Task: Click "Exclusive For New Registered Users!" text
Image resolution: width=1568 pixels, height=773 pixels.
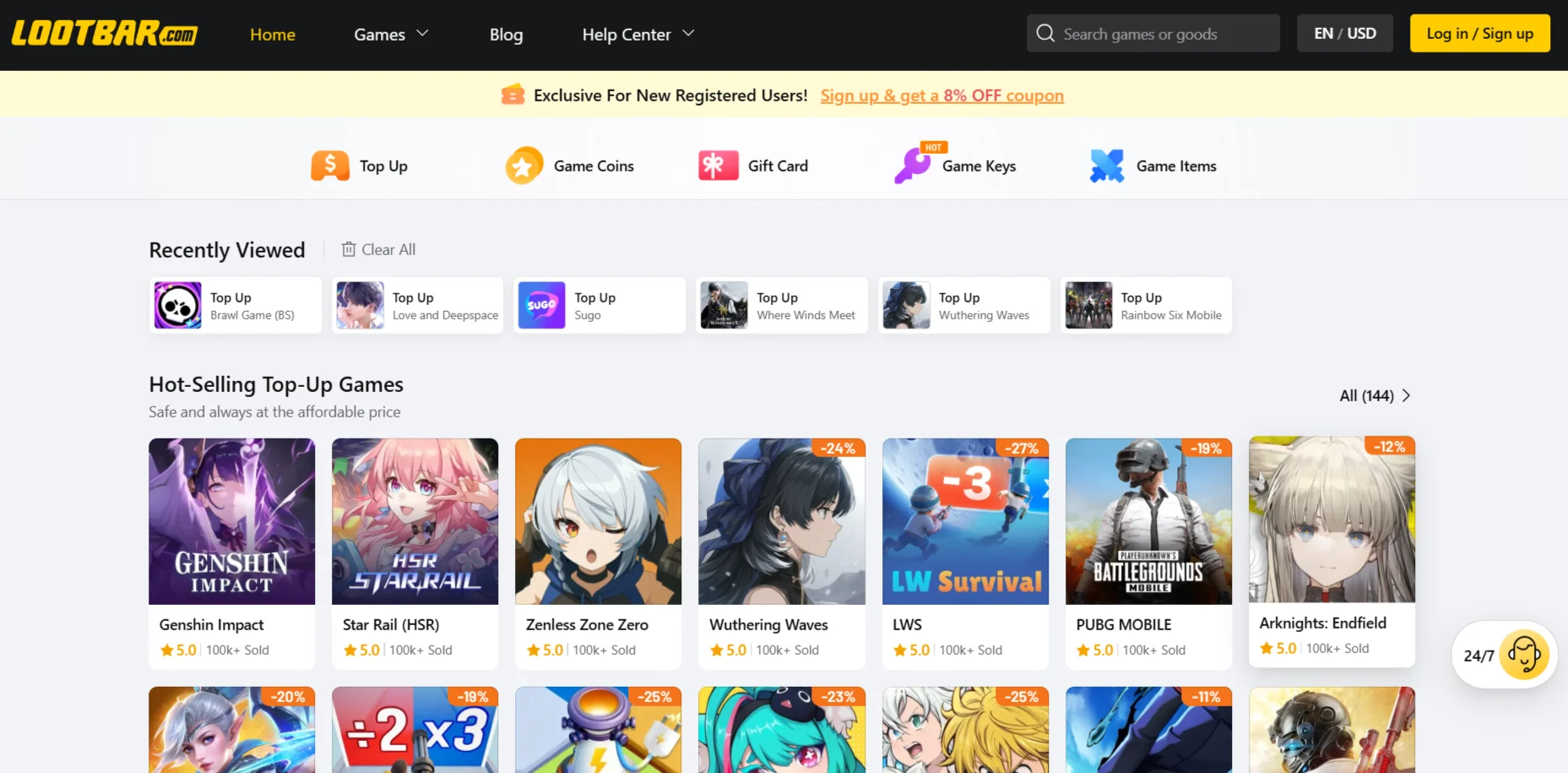Action: tap(670, 95)
